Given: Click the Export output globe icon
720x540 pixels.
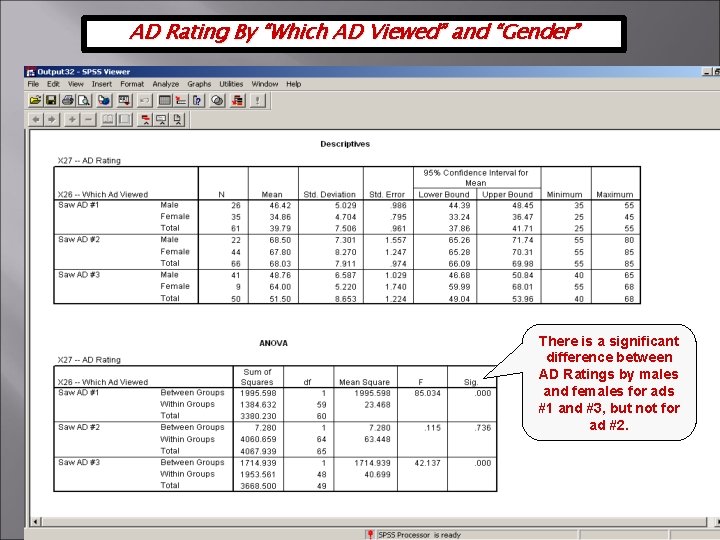Looking at the screenshot, I should point(104,100).
